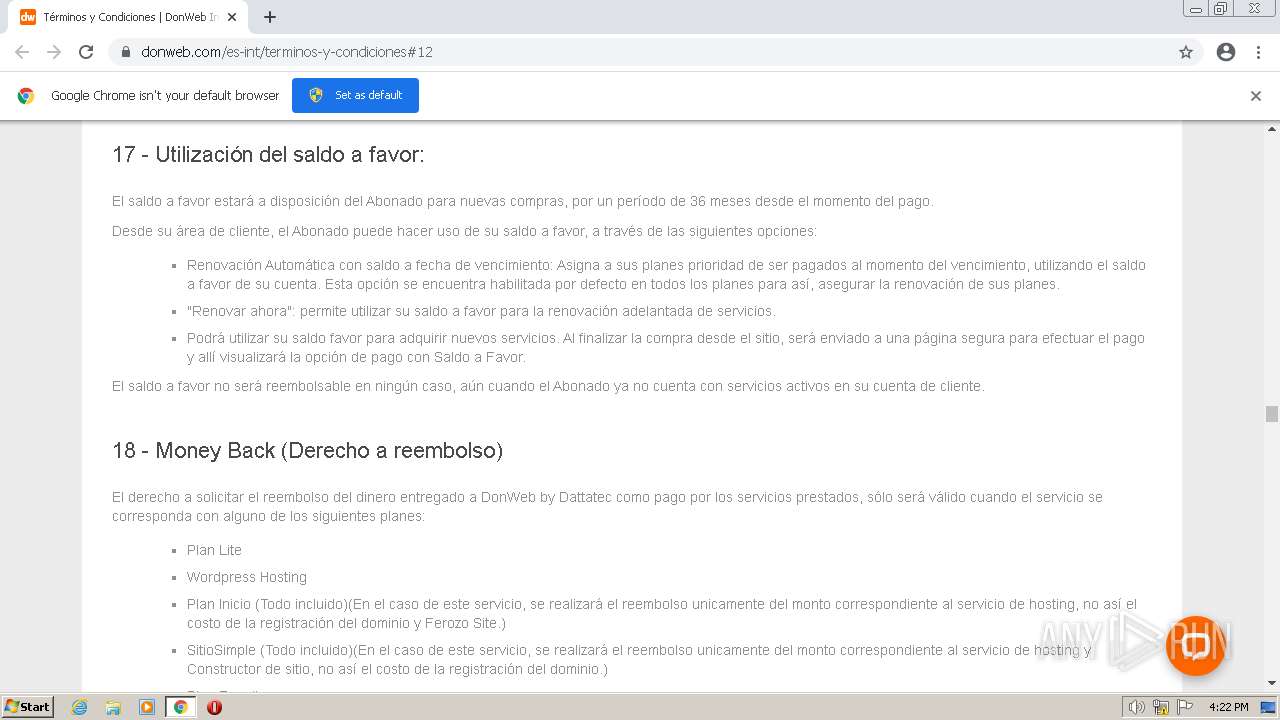
Task: Click the heading '18 - Money Back (Derecho a reembolso)'
Action: coord(307,451)
